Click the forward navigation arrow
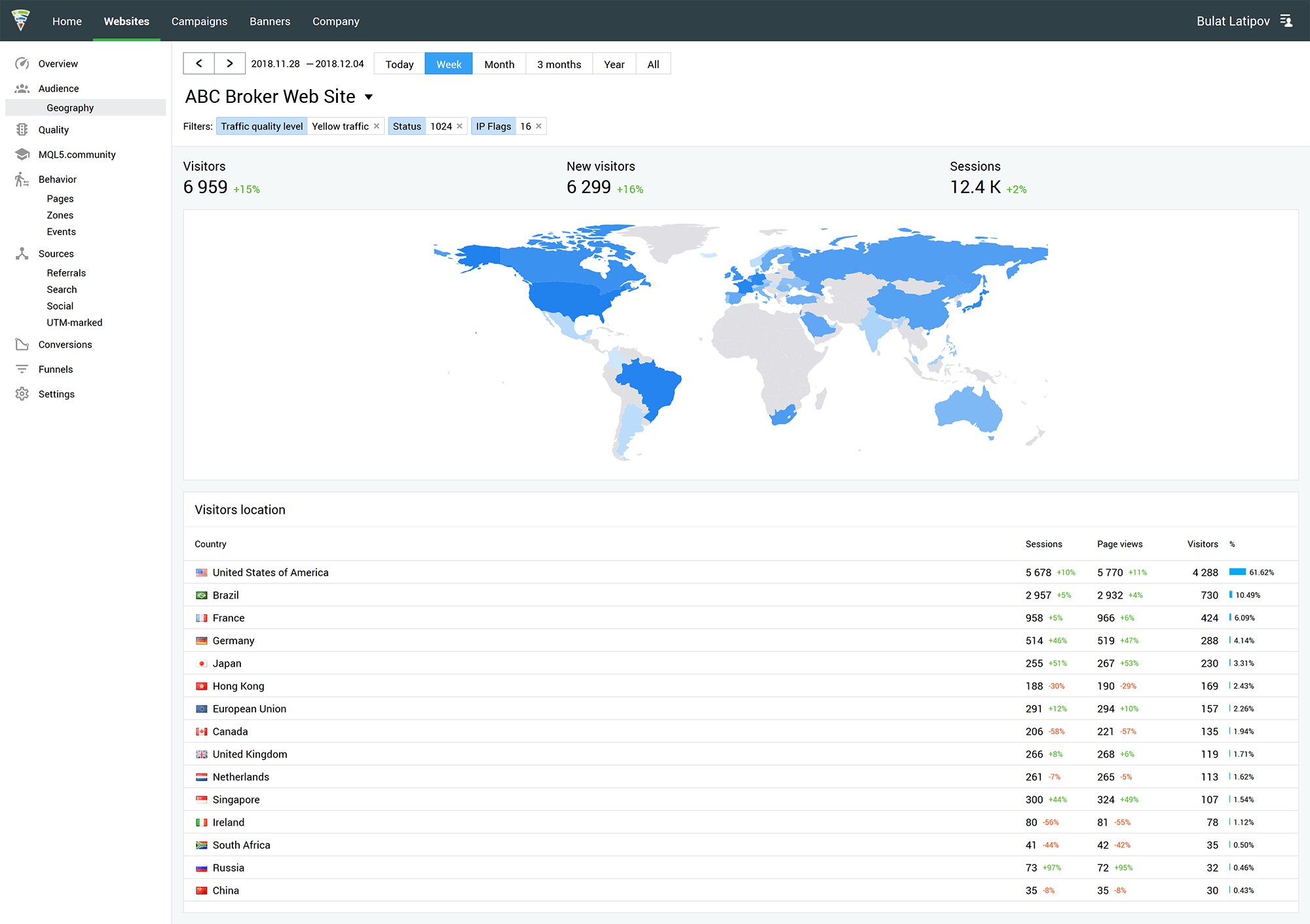Screen dimensions: 1310x924 click(x=229, y=63)
